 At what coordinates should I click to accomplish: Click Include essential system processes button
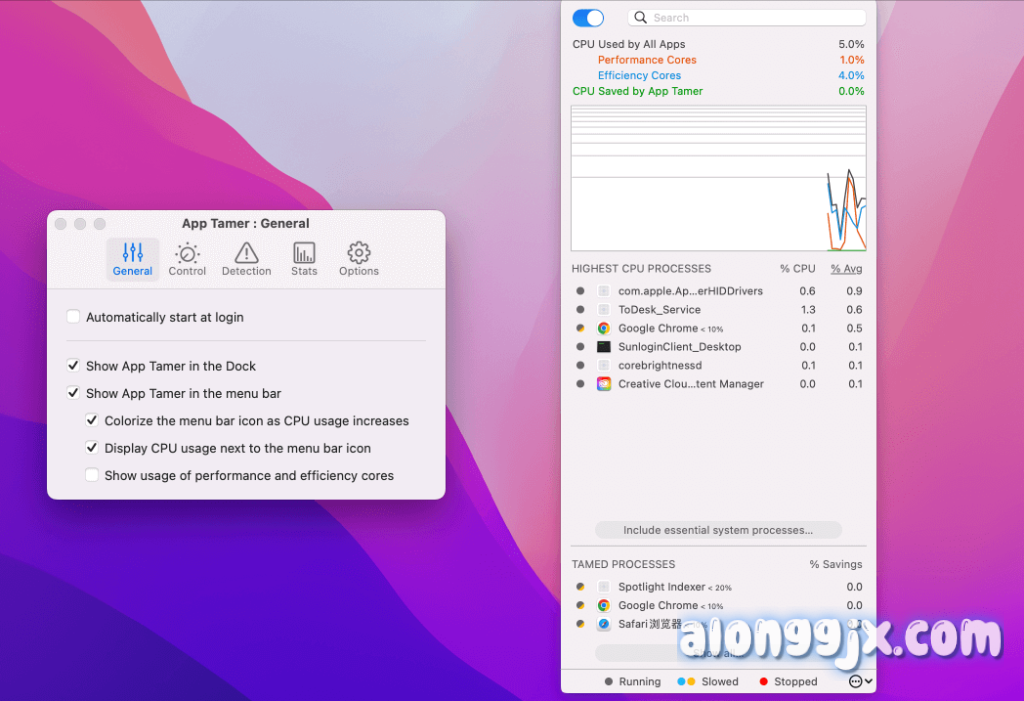click(718, 530)
